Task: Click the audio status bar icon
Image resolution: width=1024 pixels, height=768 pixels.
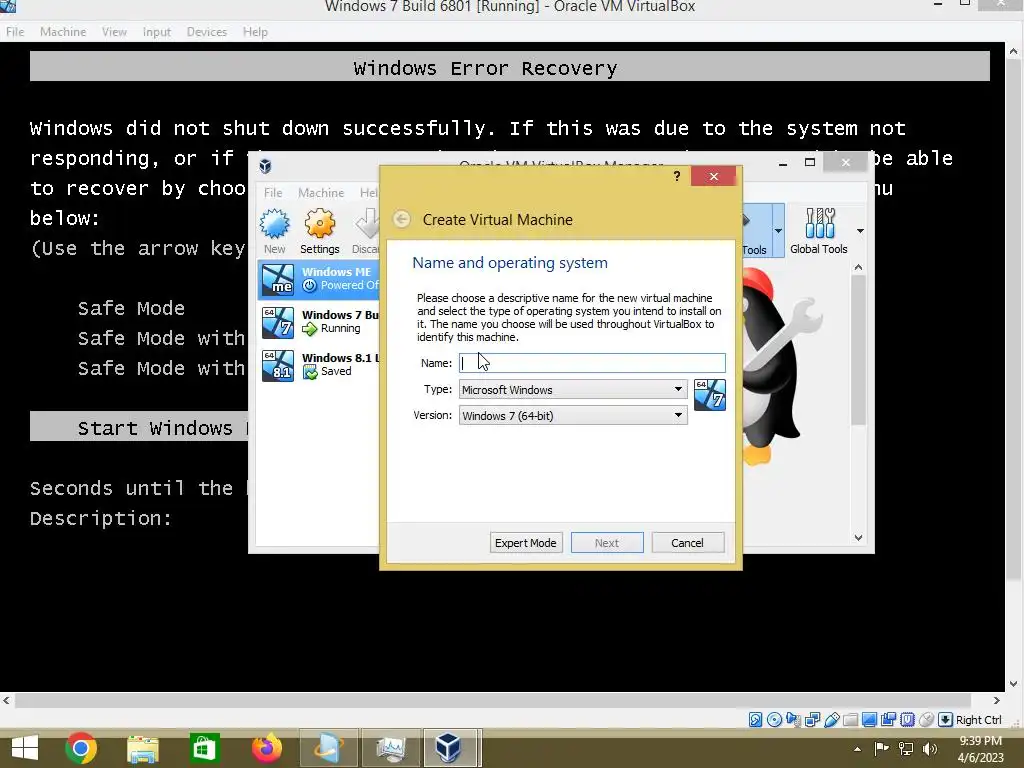Action: [x=793, y=720]
